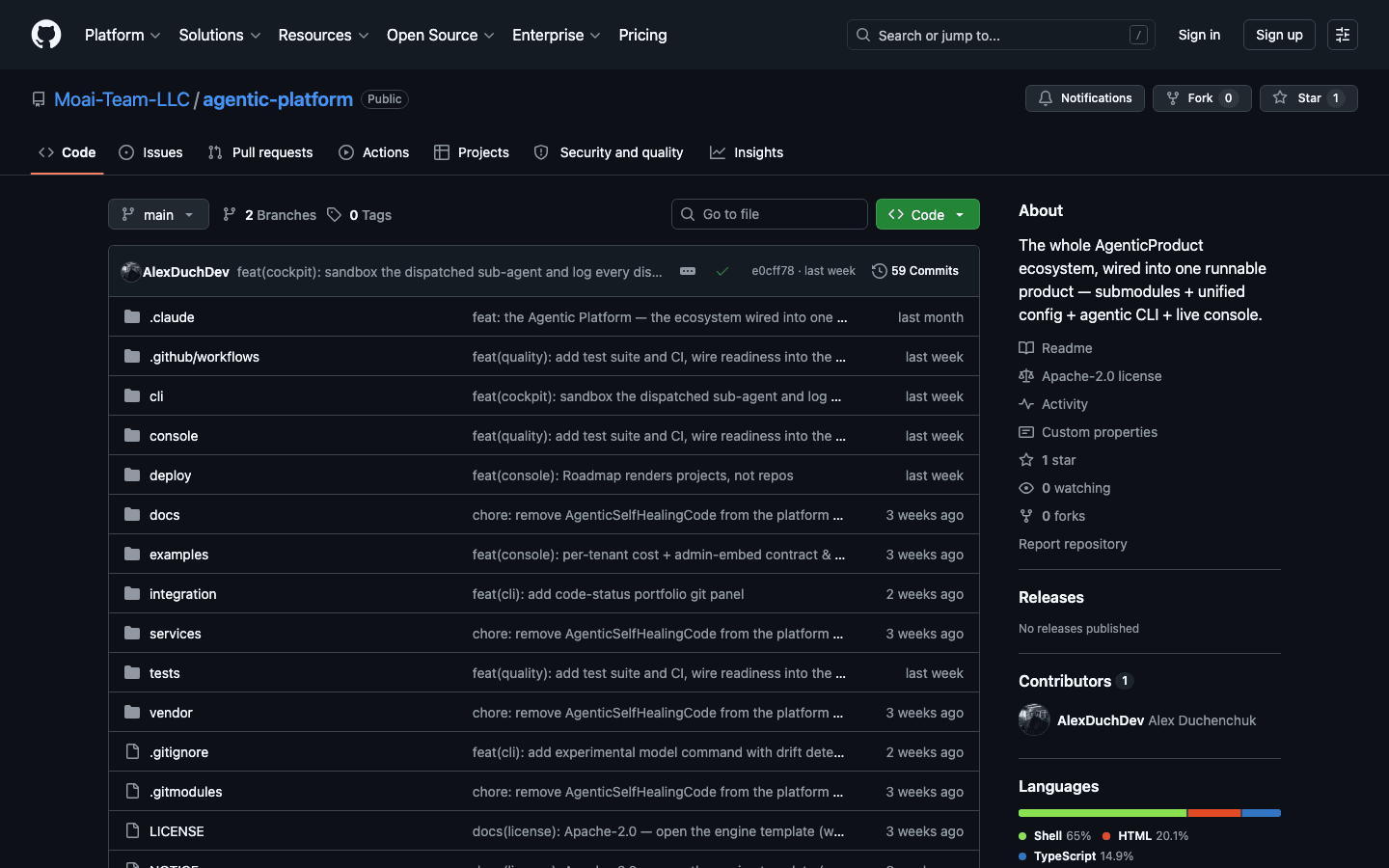
Task: Expand the Enterprise menu
Action: [557, 35]
